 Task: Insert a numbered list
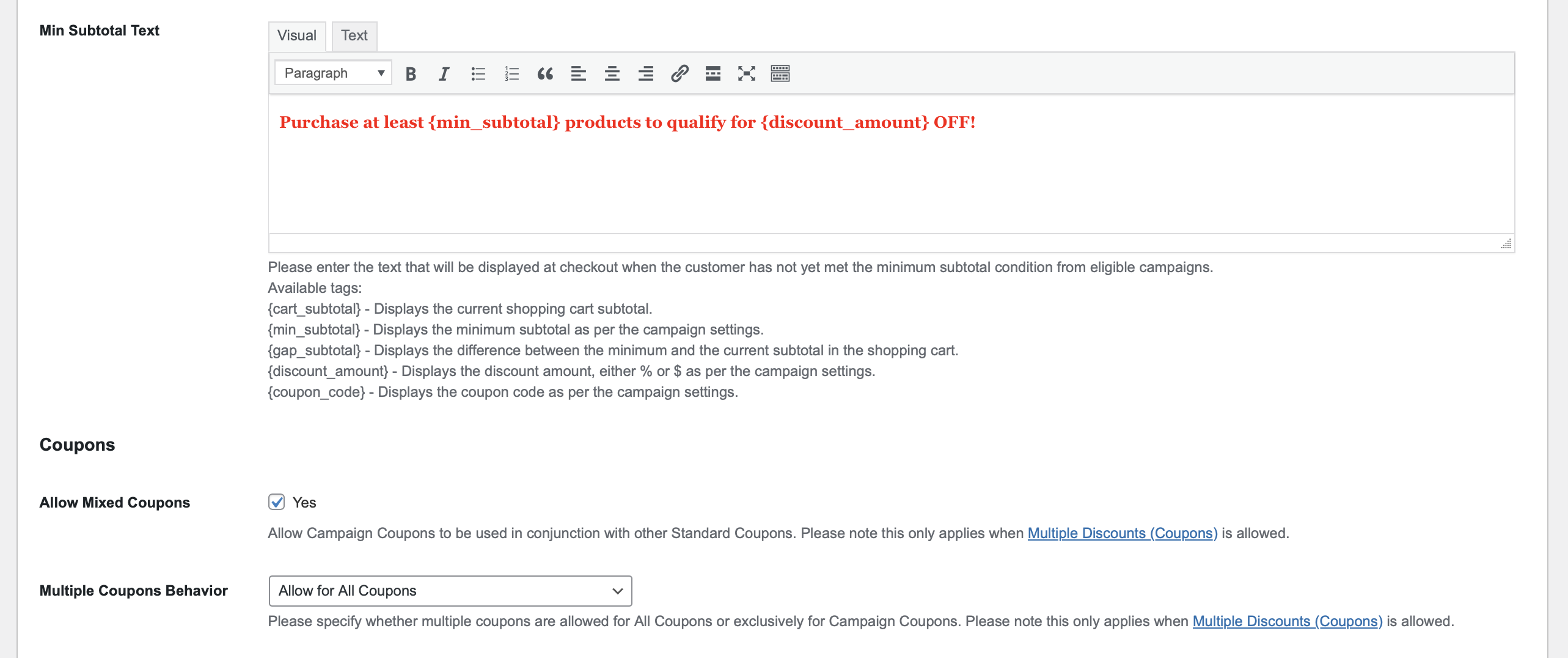point(511,74)
